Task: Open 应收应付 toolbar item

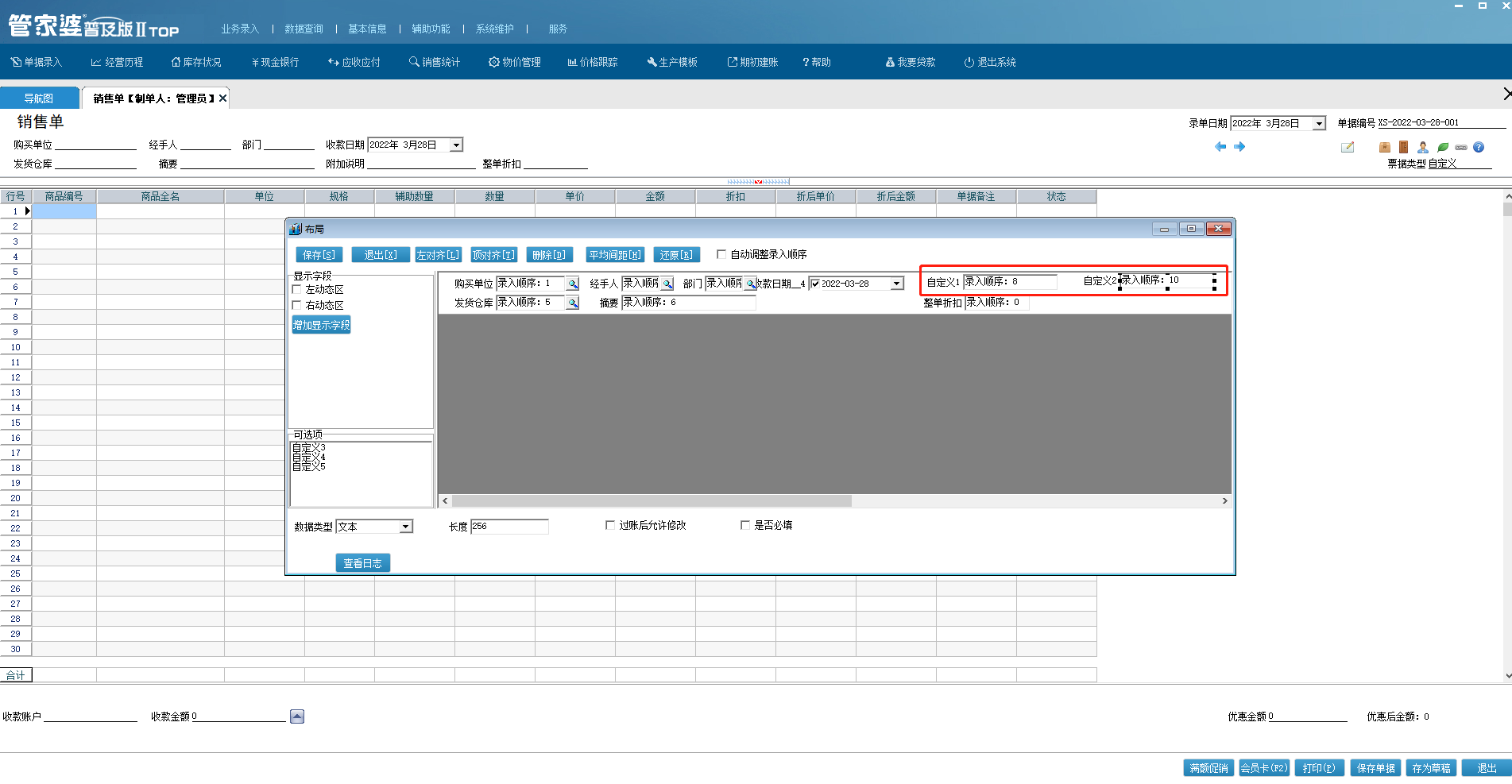Action: click(354, 62)
